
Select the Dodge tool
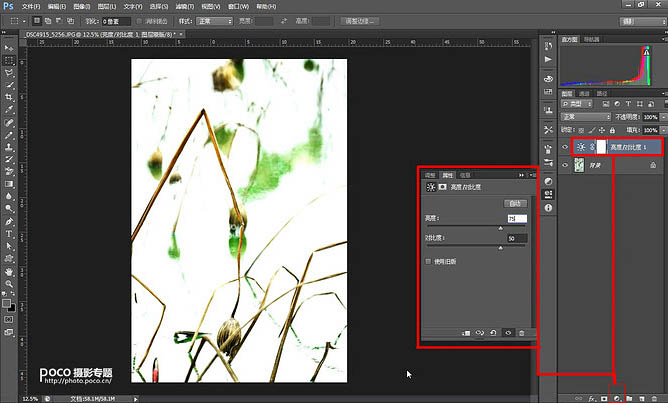(x=9, y=209)
